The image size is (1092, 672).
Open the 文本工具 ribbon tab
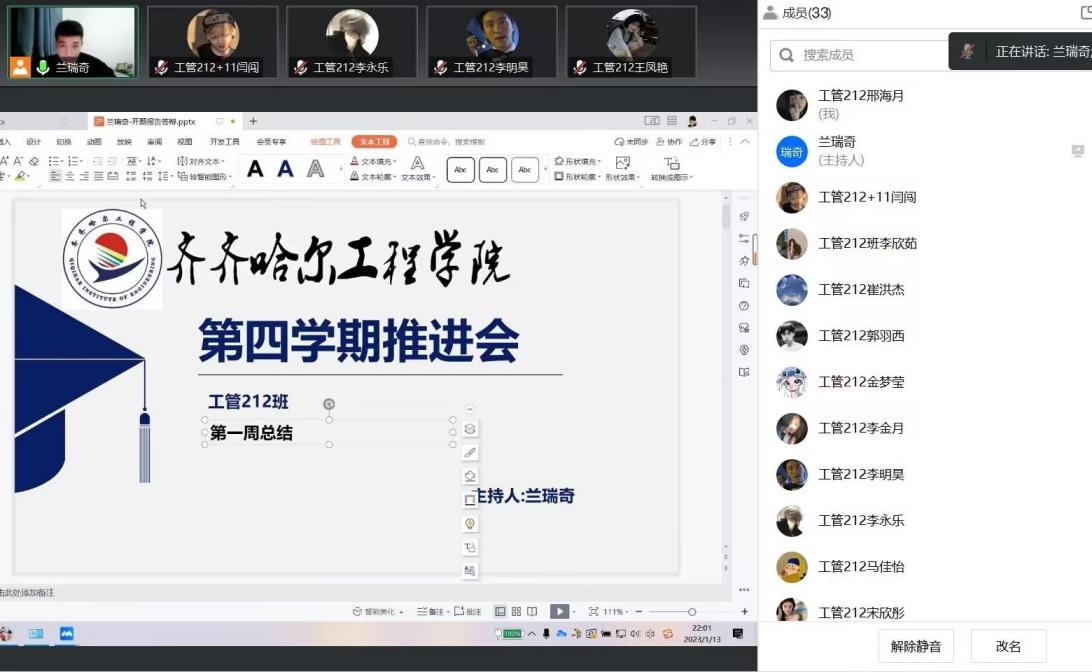374,142
